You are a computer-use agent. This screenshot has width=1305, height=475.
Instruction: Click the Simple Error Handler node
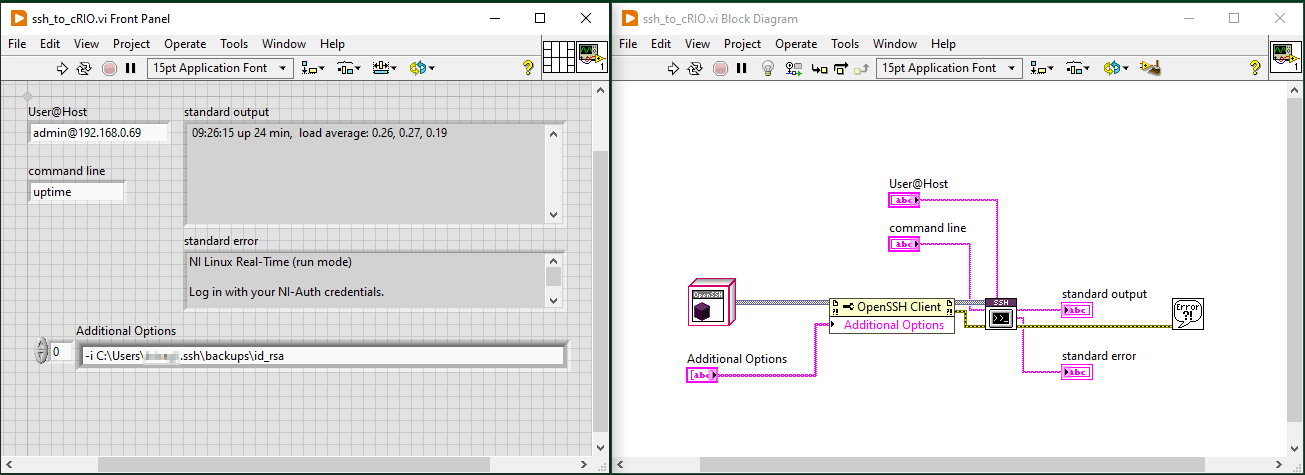tap(1187, 314)
